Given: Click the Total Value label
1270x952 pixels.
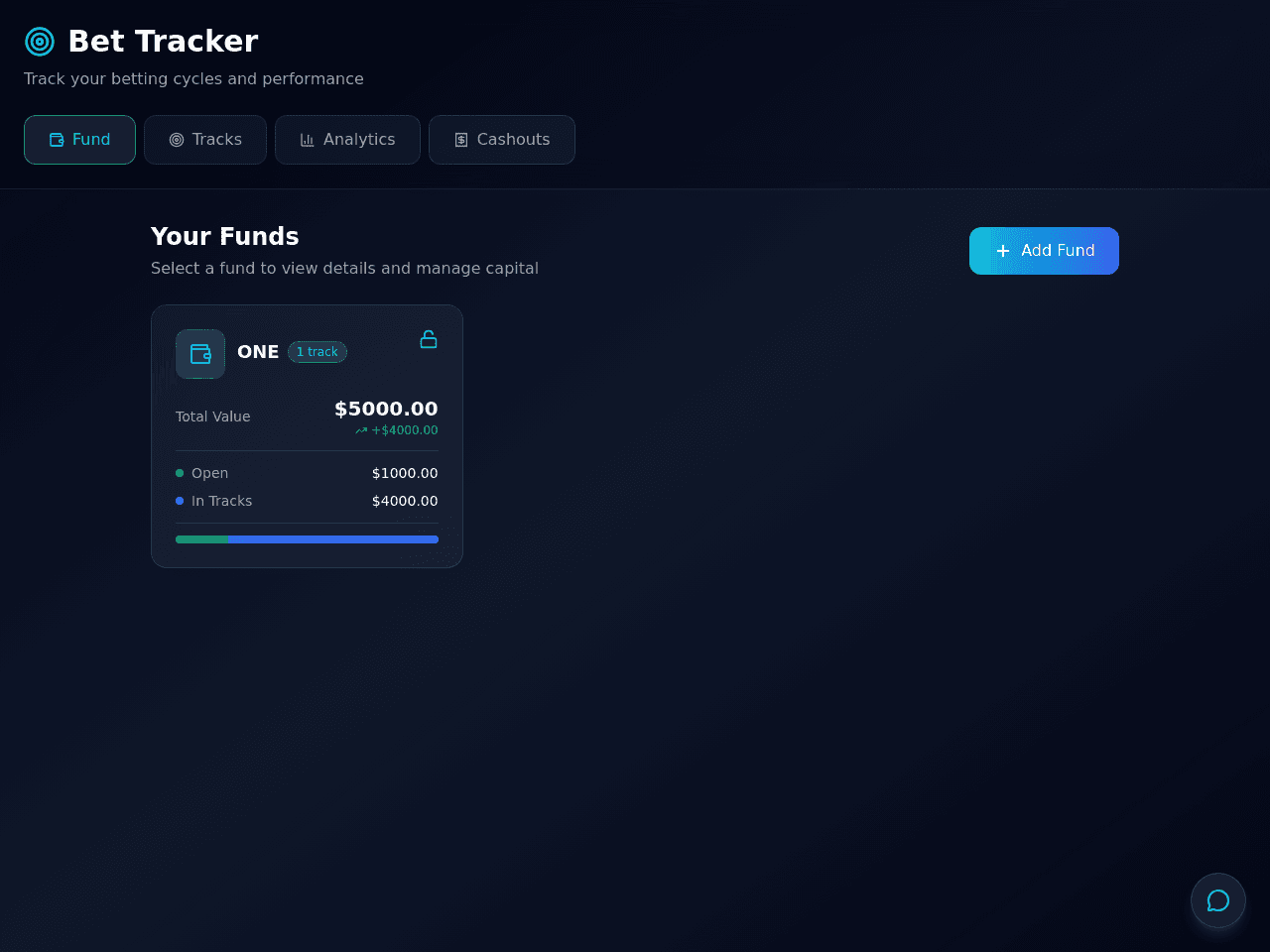Looking at the screenshot, I should pos(213,416).
